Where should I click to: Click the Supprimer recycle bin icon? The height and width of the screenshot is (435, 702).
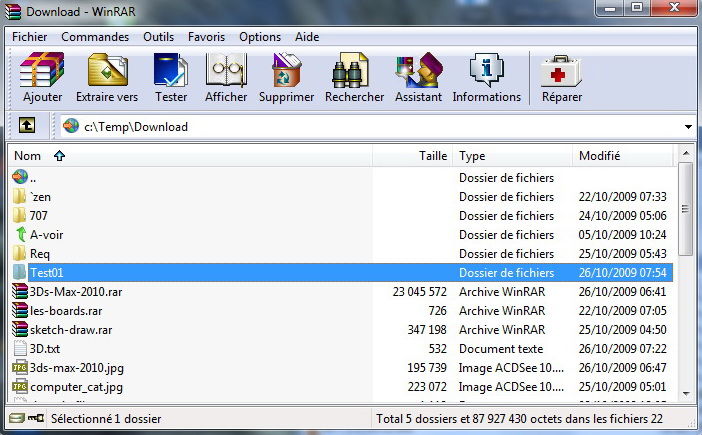[287, 70]
